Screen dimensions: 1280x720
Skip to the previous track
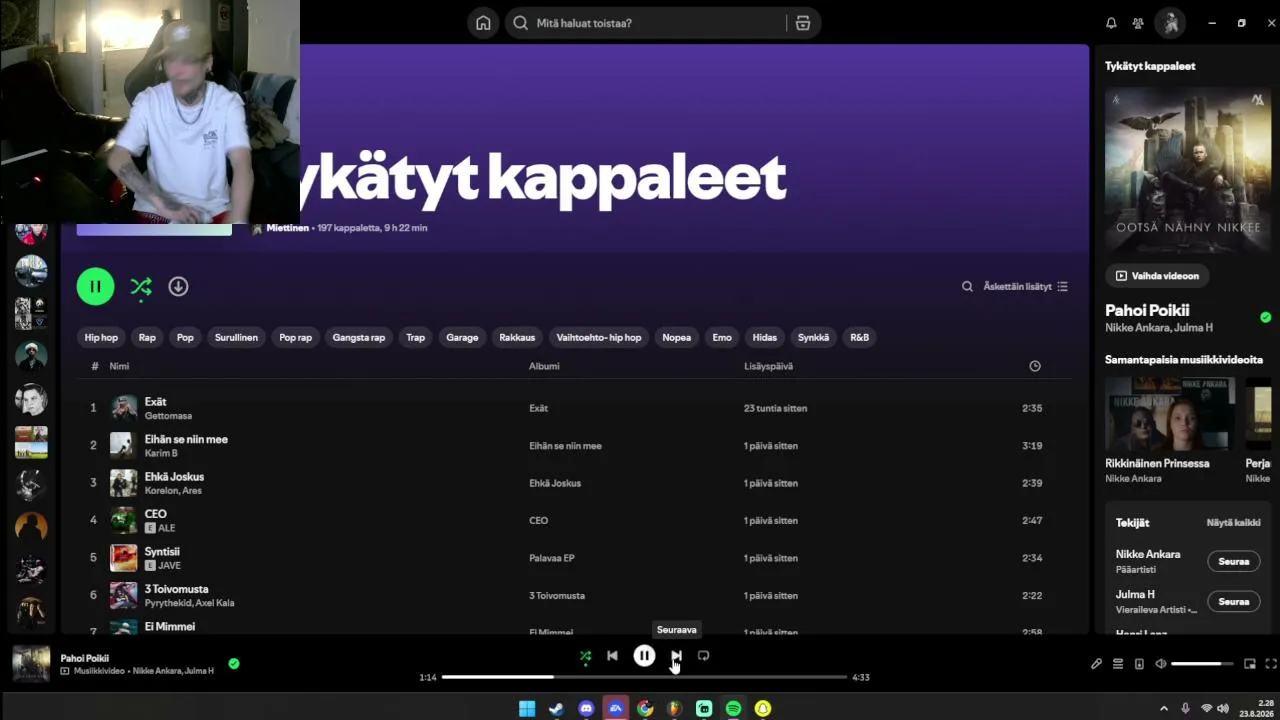click(612, 656)
